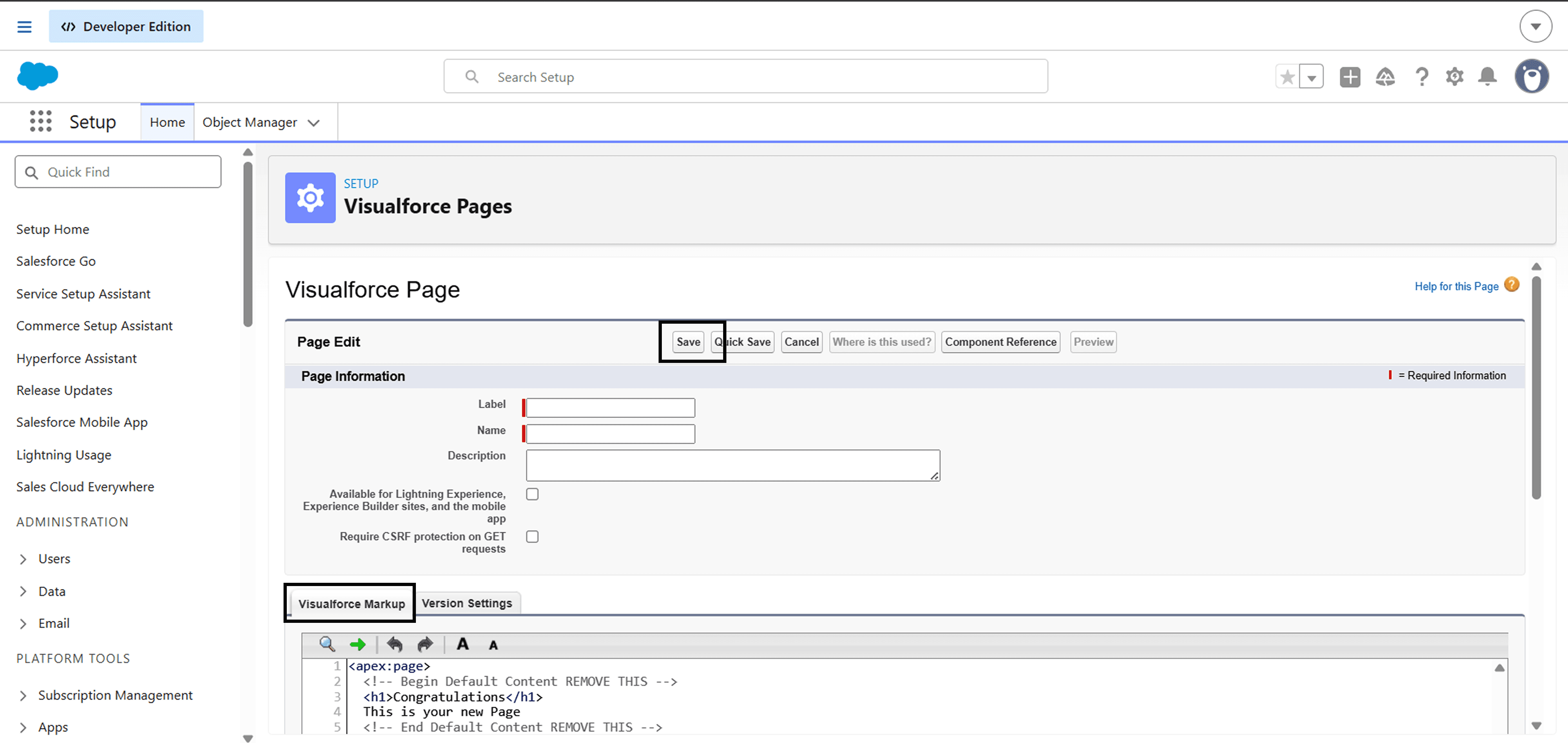This screenshot has height=743, width=1568.
Task: Enable Available for Lightning Experience checkbox
Action: [532, 494]
